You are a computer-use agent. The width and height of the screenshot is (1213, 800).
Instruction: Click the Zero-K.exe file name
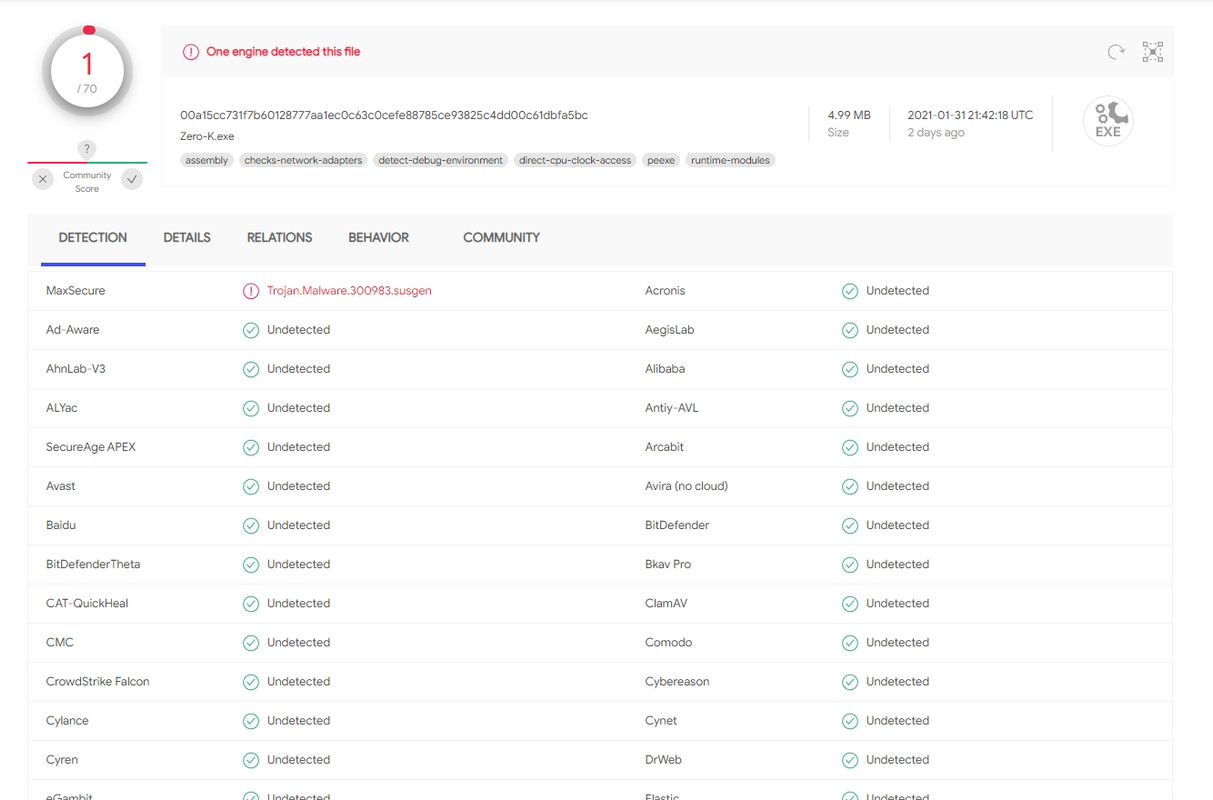[207, 136]
